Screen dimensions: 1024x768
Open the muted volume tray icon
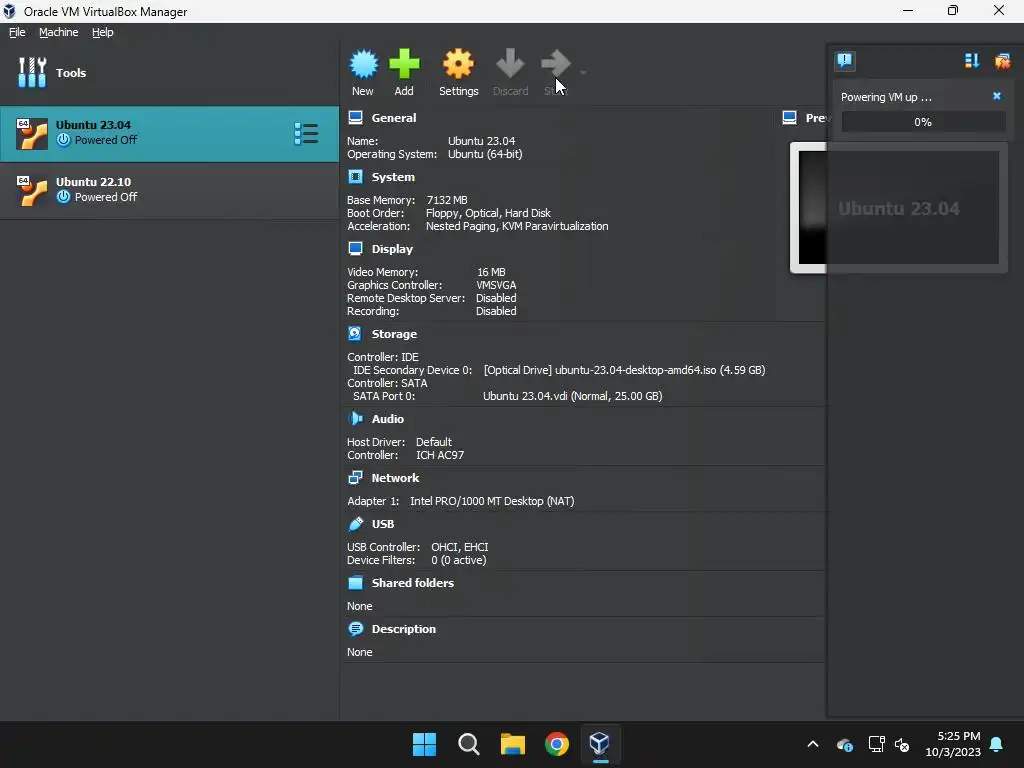pos(903,744)
